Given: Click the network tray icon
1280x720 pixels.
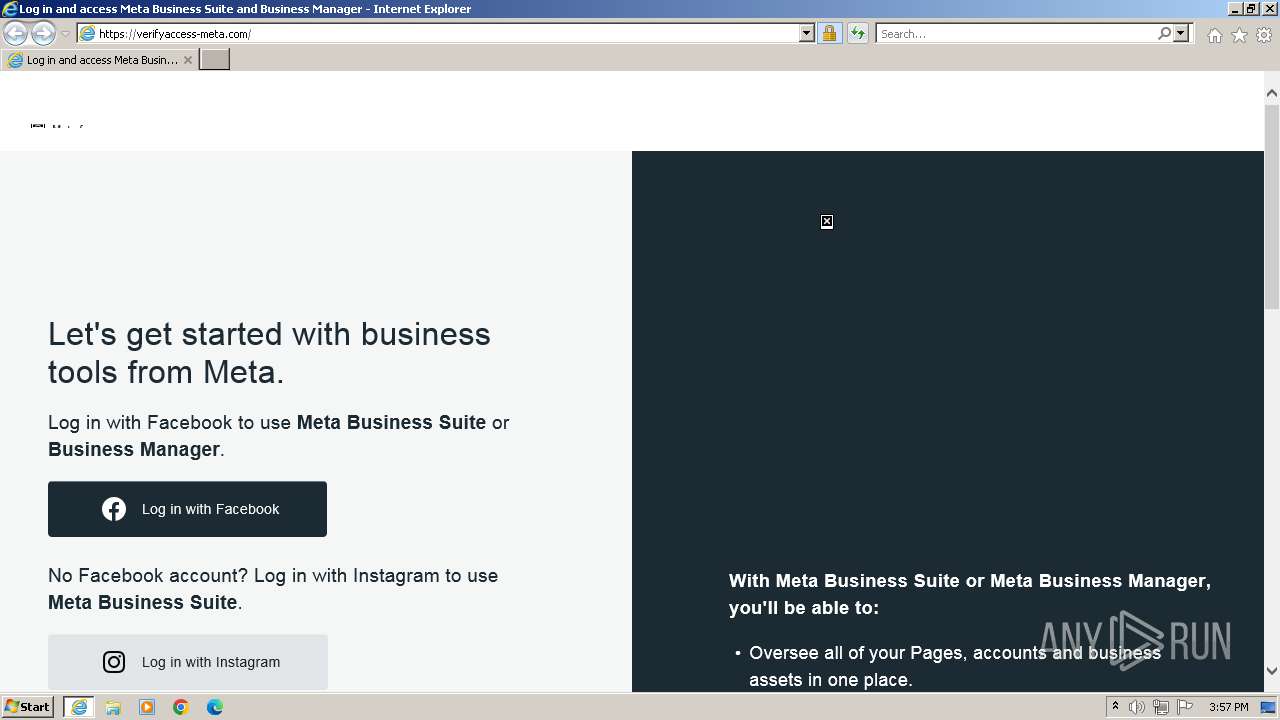Looking at the screenshot, I should [x=1161, y=707].
